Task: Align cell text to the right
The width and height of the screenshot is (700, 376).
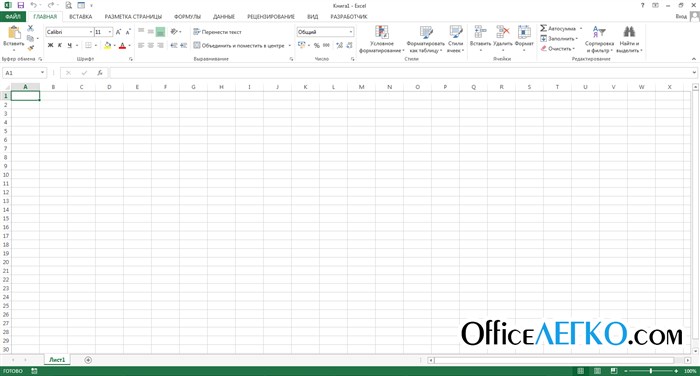Action: tap(160, 45)
